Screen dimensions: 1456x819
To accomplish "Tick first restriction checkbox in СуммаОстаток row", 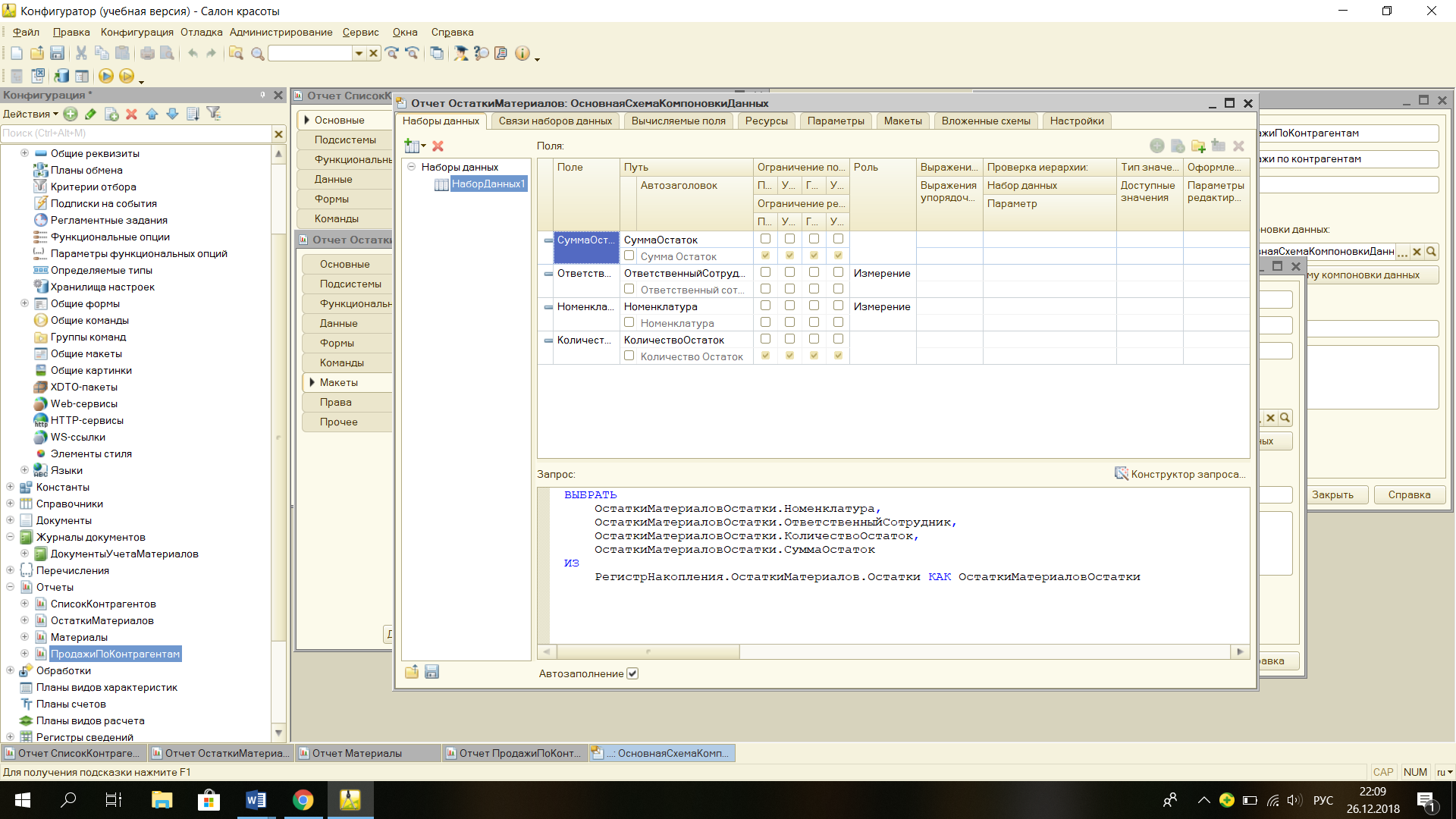I will click(765, 239).
